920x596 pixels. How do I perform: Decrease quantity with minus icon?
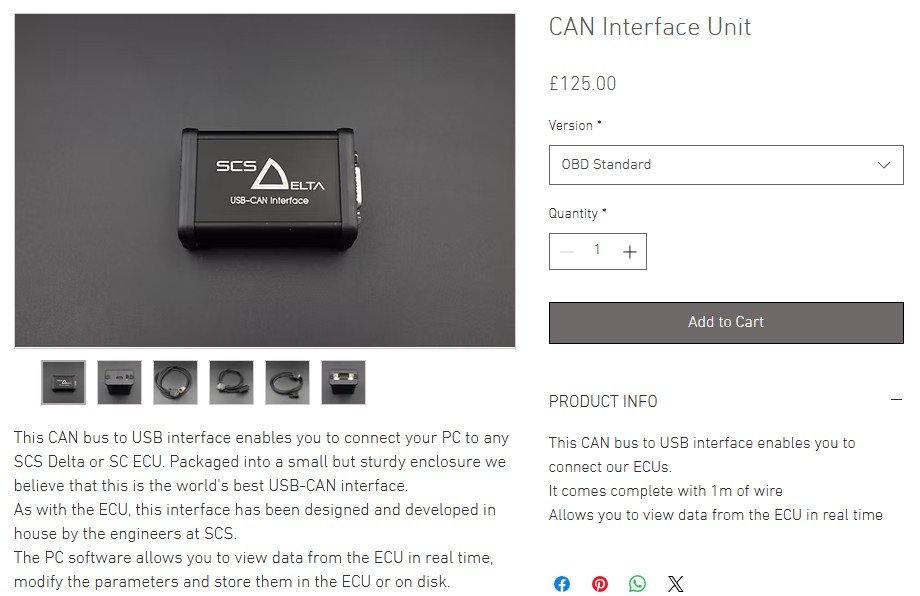tap(566, 252)
